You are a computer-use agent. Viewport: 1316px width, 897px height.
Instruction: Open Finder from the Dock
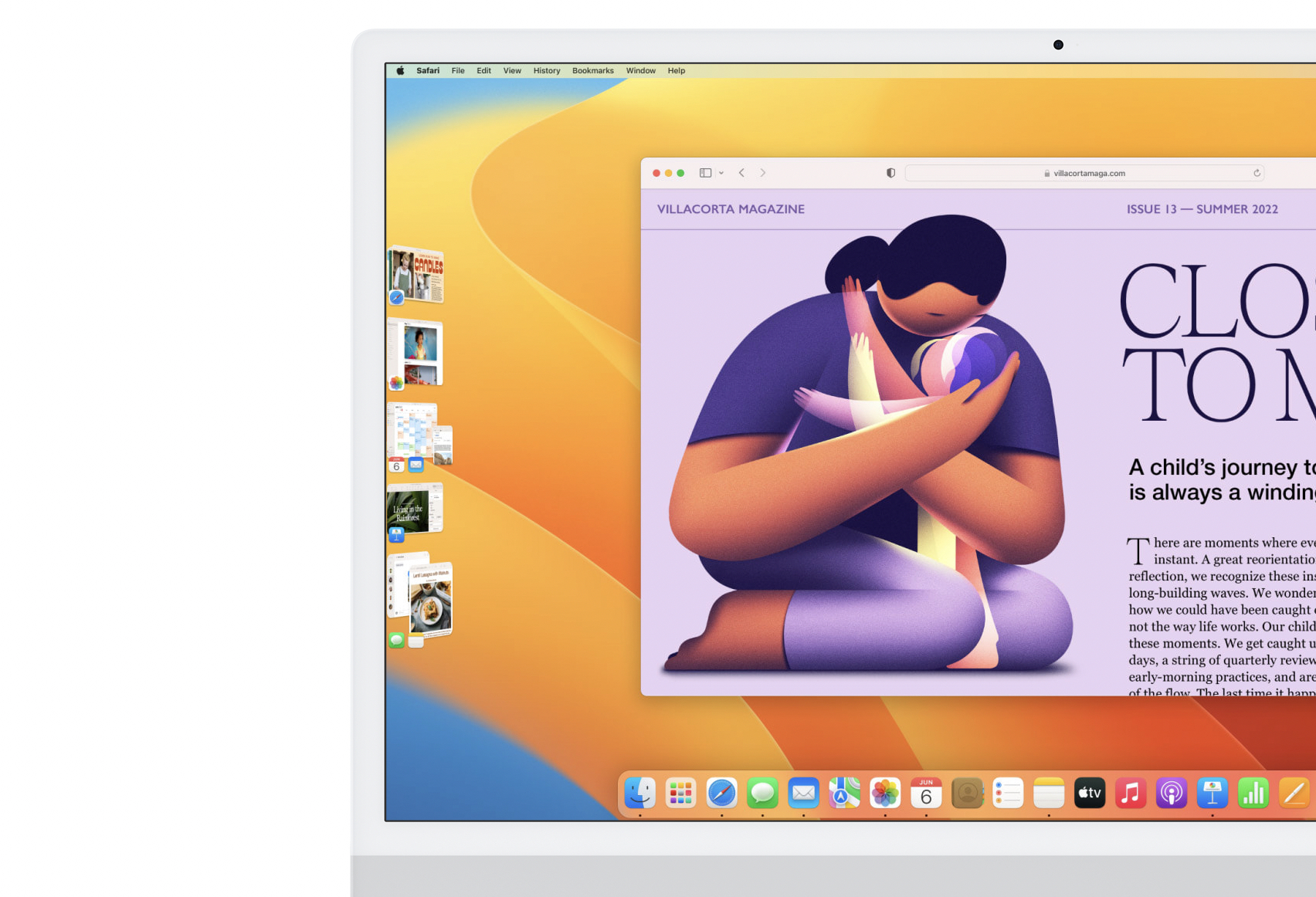[x=640, y=793]
